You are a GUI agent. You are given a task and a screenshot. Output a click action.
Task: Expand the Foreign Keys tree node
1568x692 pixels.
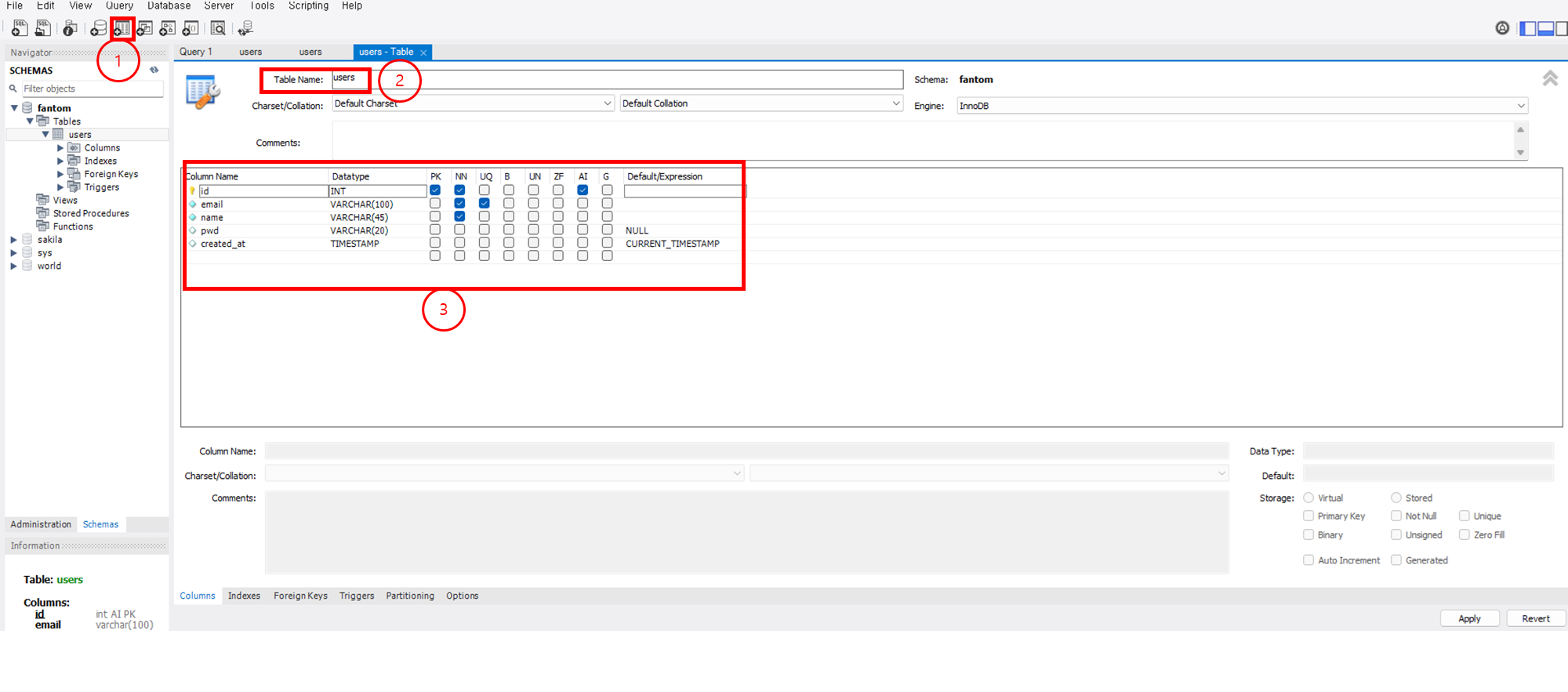pos(60,174)
